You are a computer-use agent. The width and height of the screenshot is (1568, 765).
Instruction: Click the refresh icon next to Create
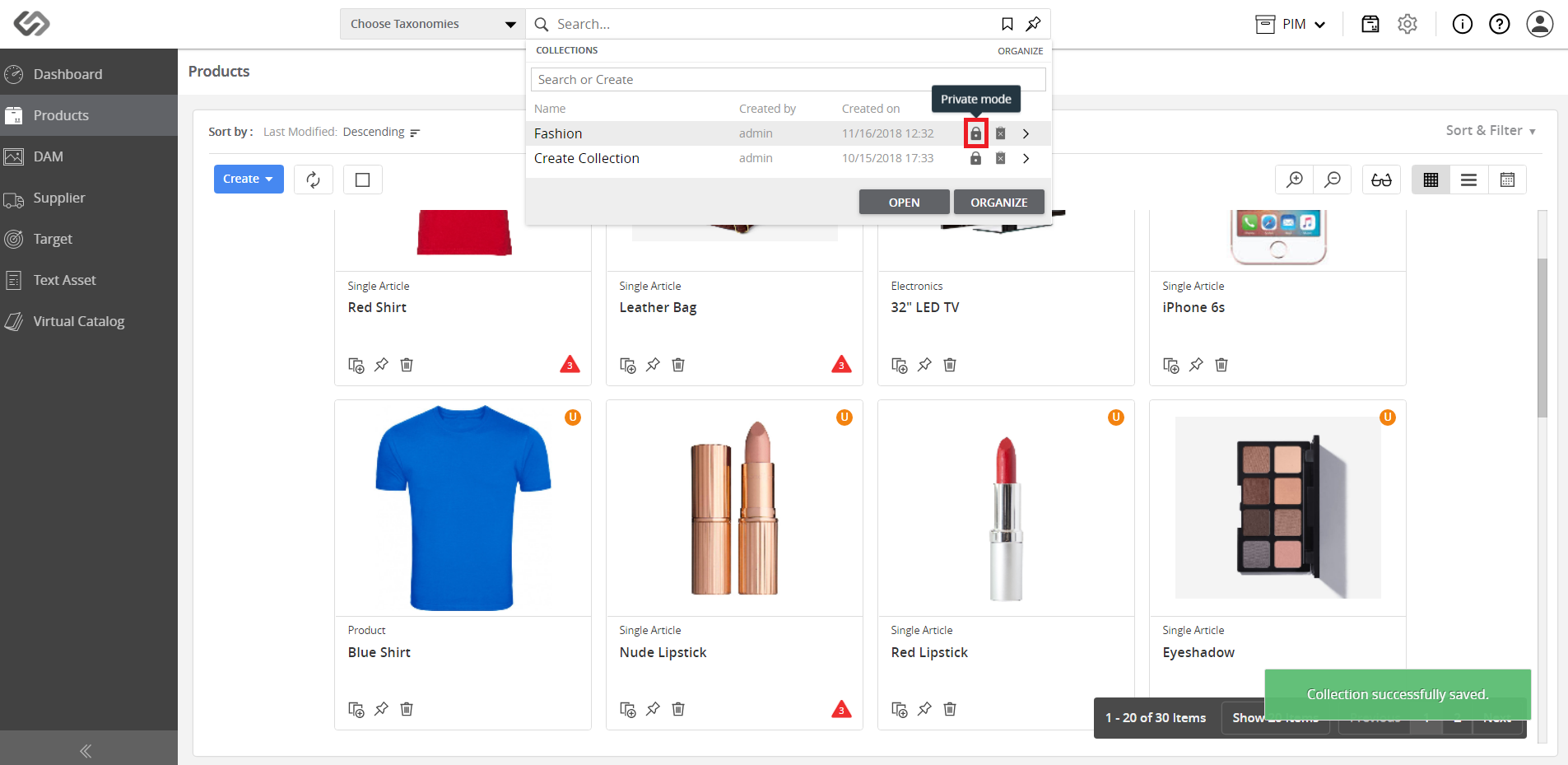(x=314, y=180)
